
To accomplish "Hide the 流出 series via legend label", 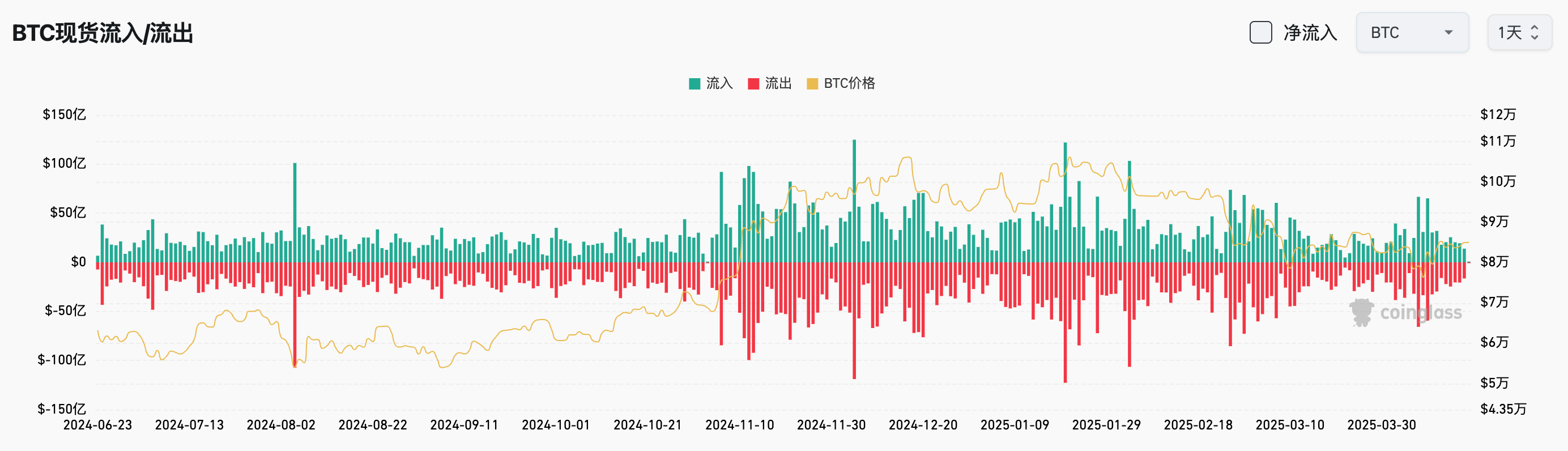I will [778, 83].
